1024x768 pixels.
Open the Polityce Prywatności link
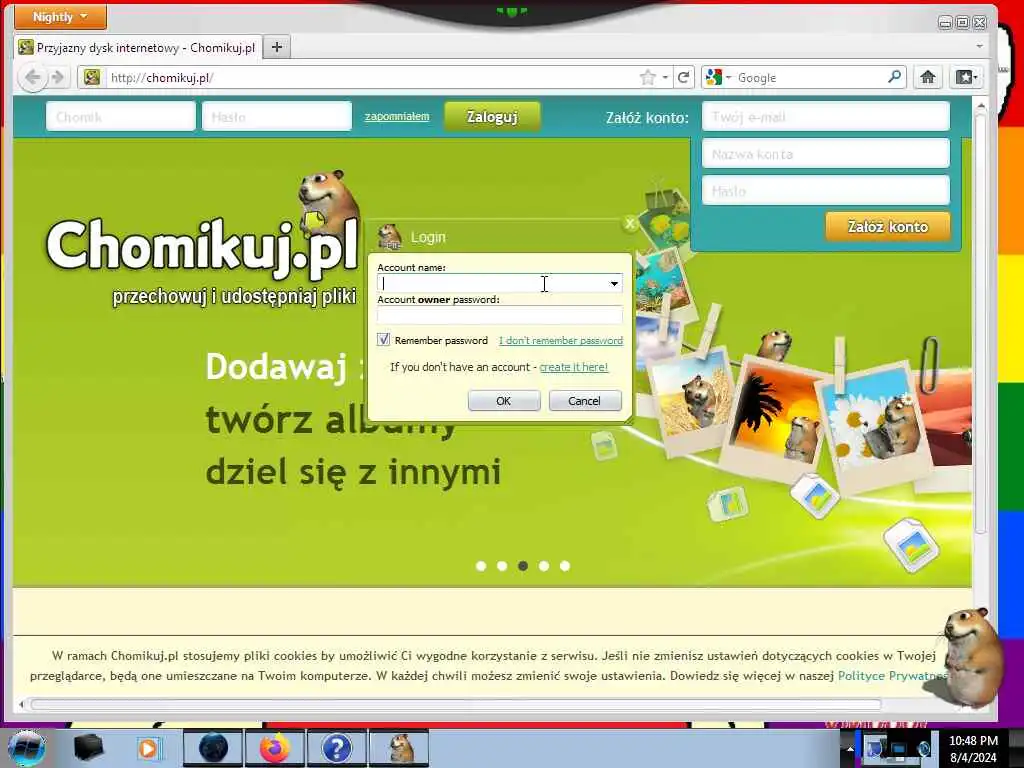[x=891, y=676]
